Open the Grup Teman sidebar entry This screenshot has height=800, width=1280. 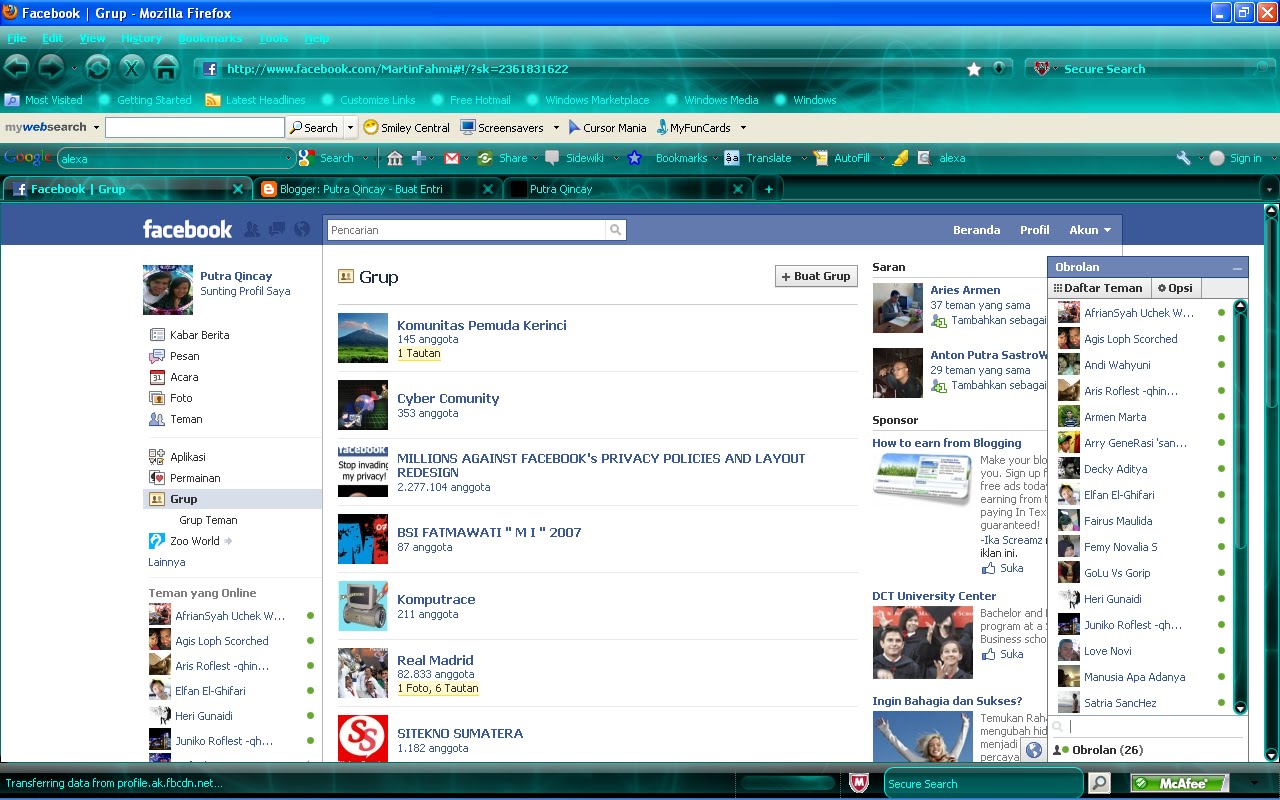(x=208, y=520)
